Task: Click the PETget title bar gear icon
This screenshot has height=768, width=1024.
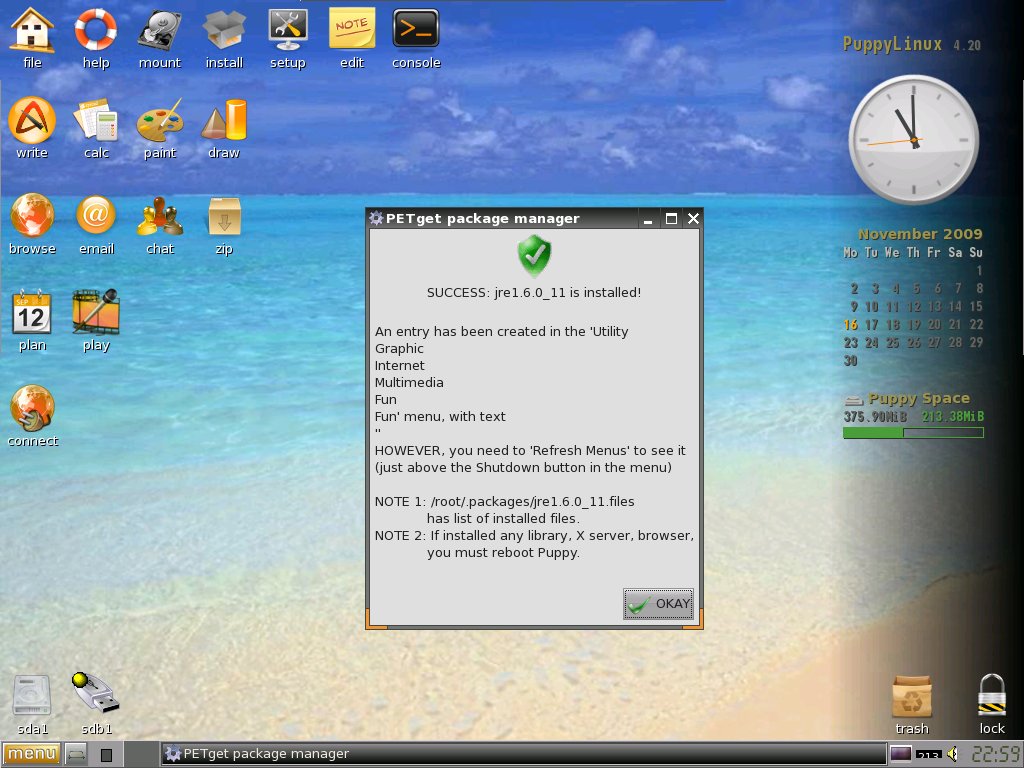Action: 376,218
